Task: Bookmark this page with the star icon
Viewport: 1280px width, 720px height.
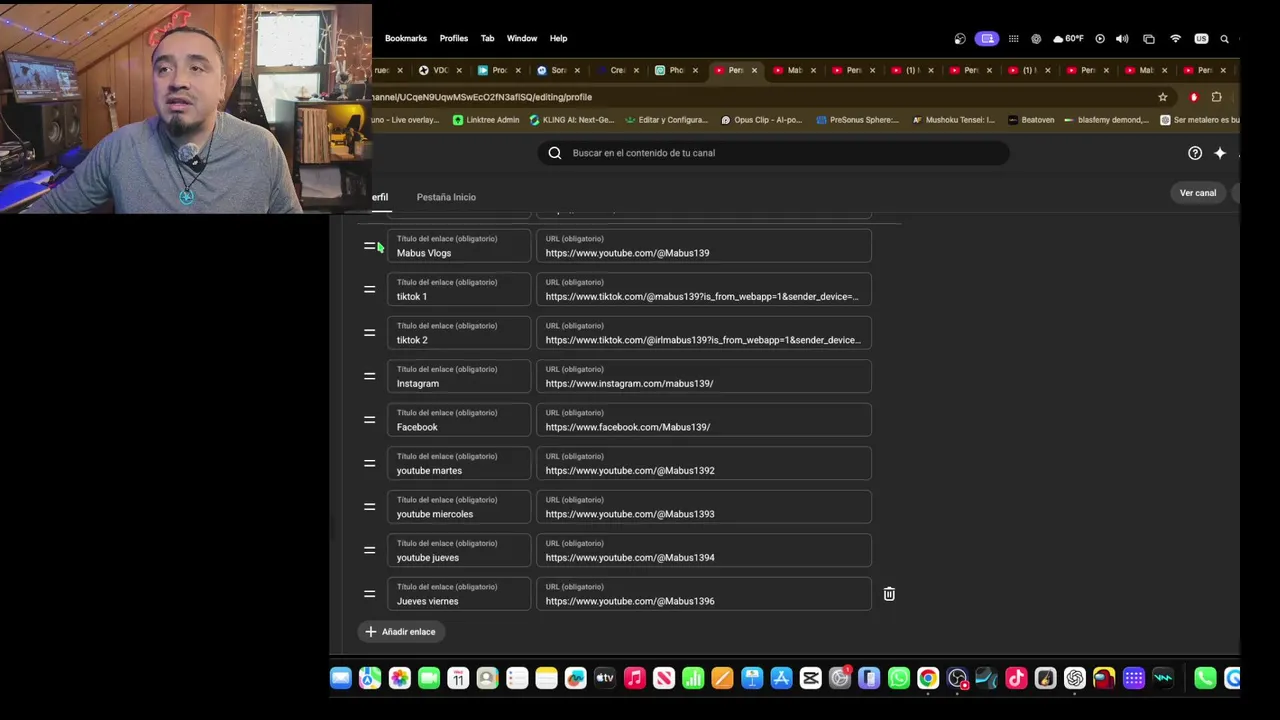Action: click(1162, 97)
